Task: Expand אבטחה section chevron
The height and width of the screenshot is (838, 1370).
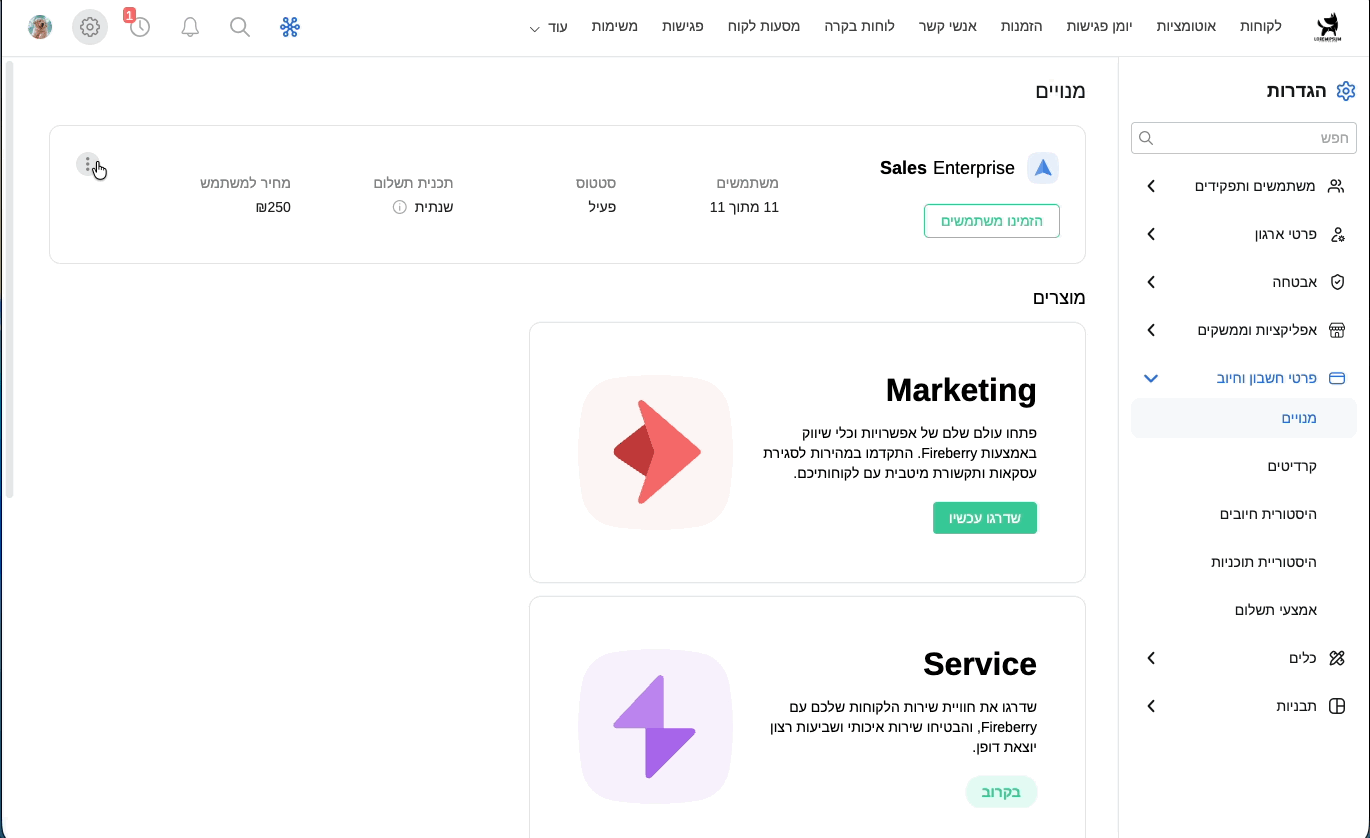Action: point(1151,282)
